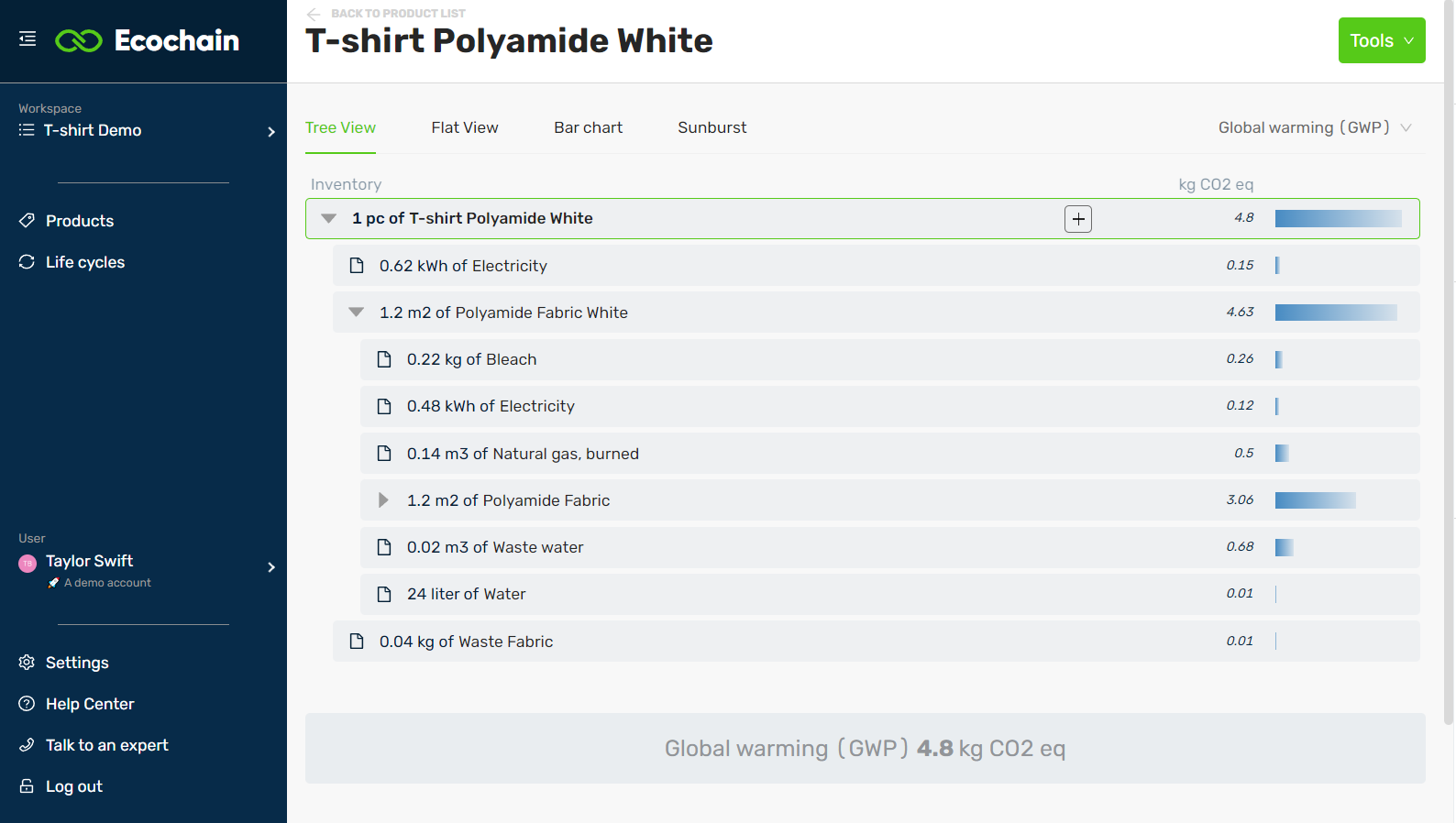Collapse the T-shirt Polyamide White root row
The image size is (1456, 823).
click(329, 219)
